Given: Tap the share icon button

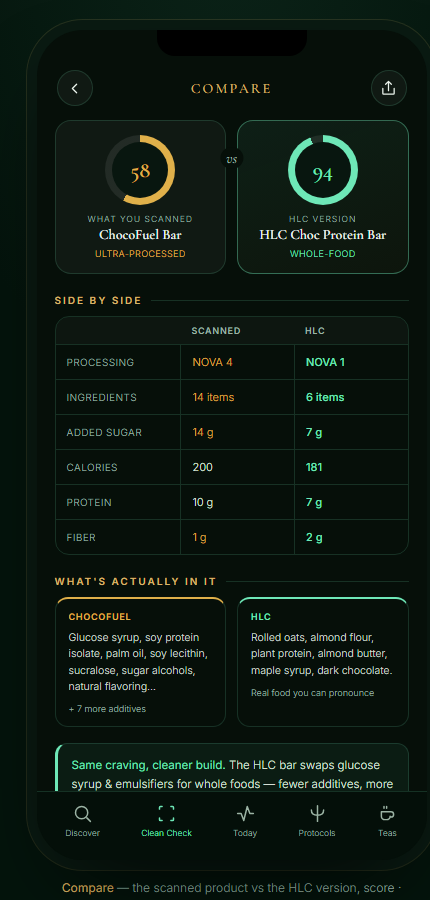Looking at the screenshot, I should coord(389,88).
